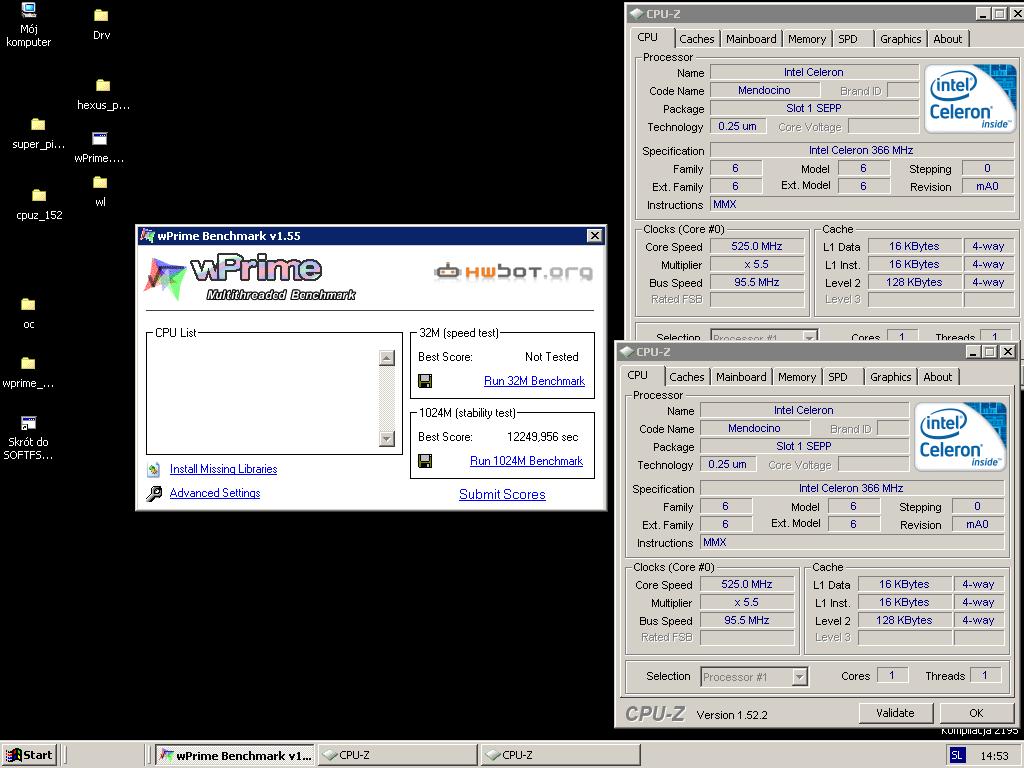Open the Install Missing Libraries link
This screenshot has height=768, width=1024.
[223, 469]
